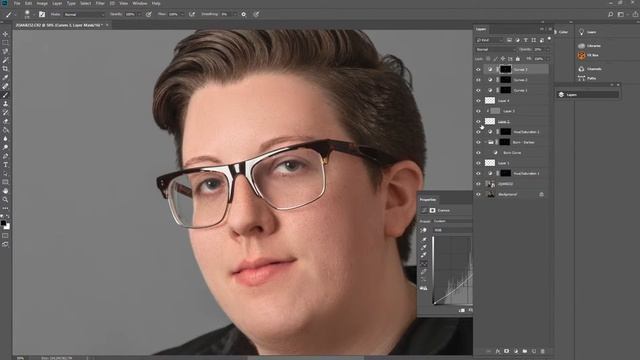This screenshot has height=360, width=640.
Task: Select the Healing Brush tool
Action: 5,86
